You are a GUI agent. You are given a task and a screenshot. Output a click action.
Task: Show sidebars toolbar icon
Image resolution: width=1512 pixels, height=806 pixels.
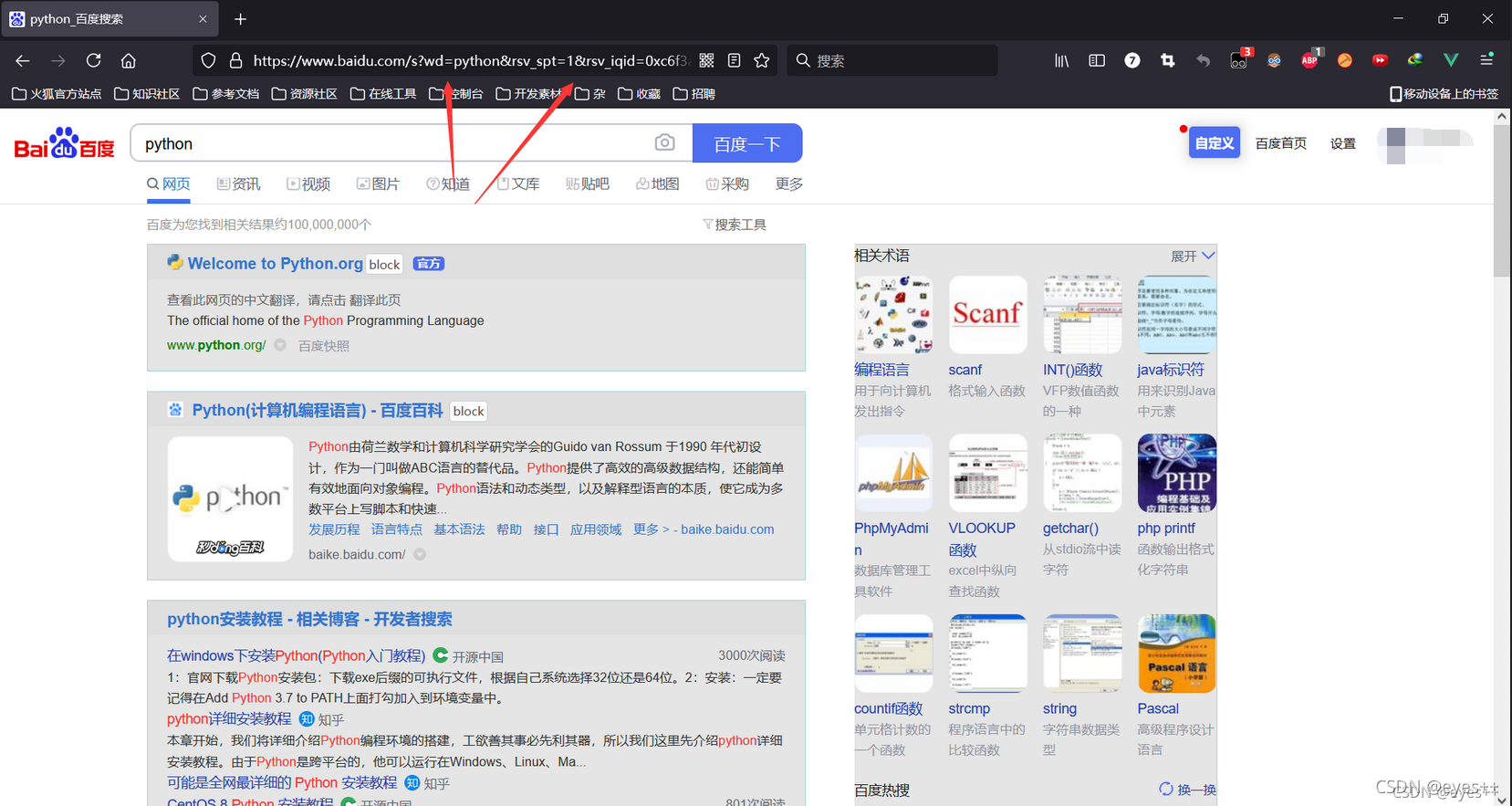pyautogui.click(x=1097, y=60)
